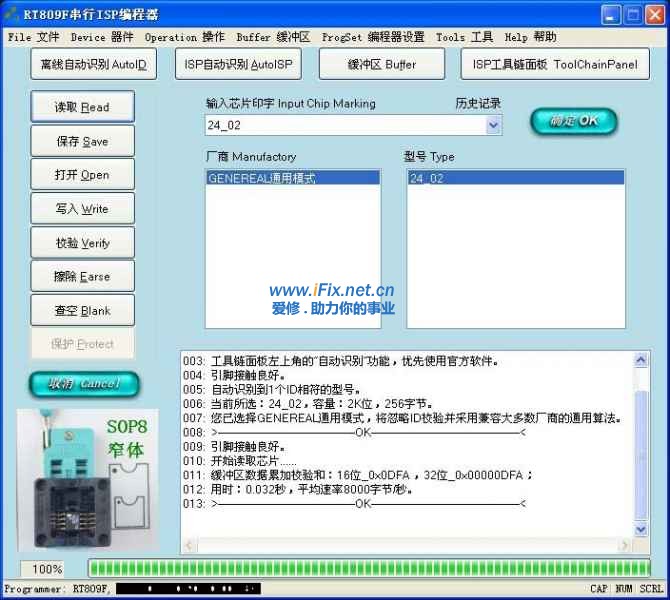The height and width of the screenshot is (600, 670).
Task: Click the log horizontal scroll right arrow
Action: (x=625, y=545)
